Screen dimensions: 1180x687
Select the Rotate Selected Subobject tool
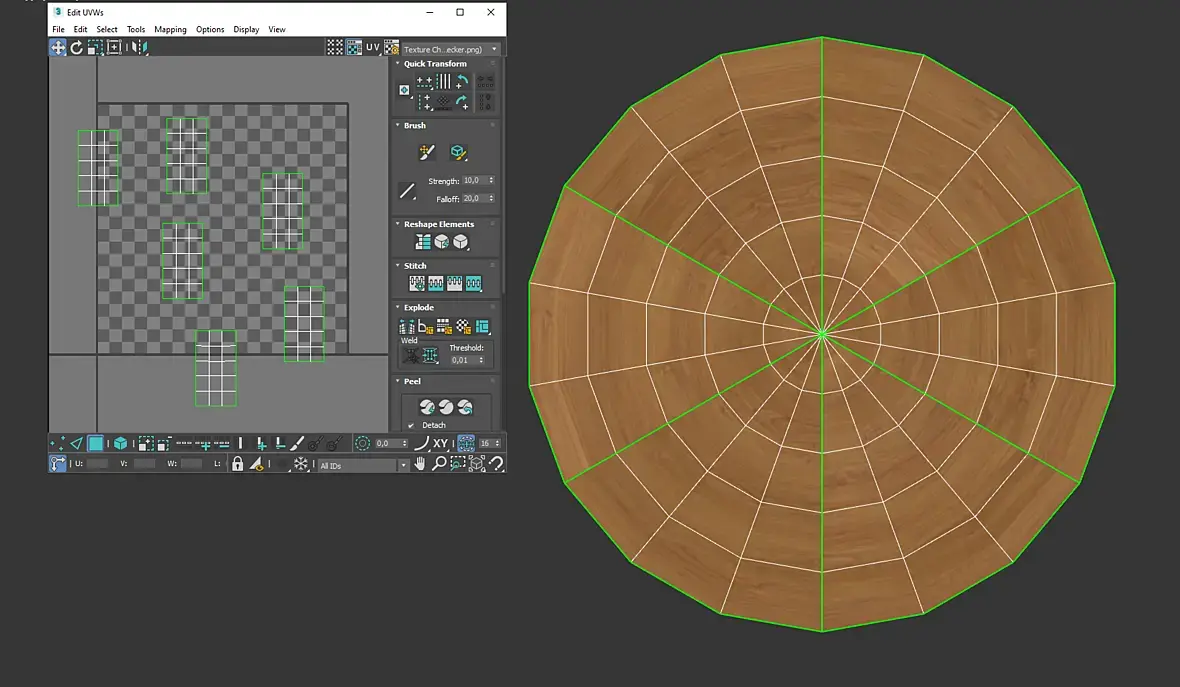[x=76, y=47]
